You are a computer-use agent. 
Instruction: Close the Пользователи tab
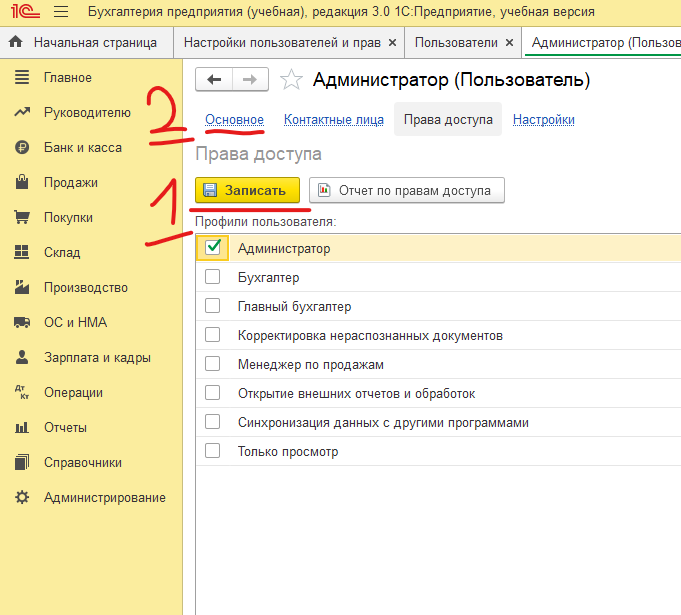509,43
